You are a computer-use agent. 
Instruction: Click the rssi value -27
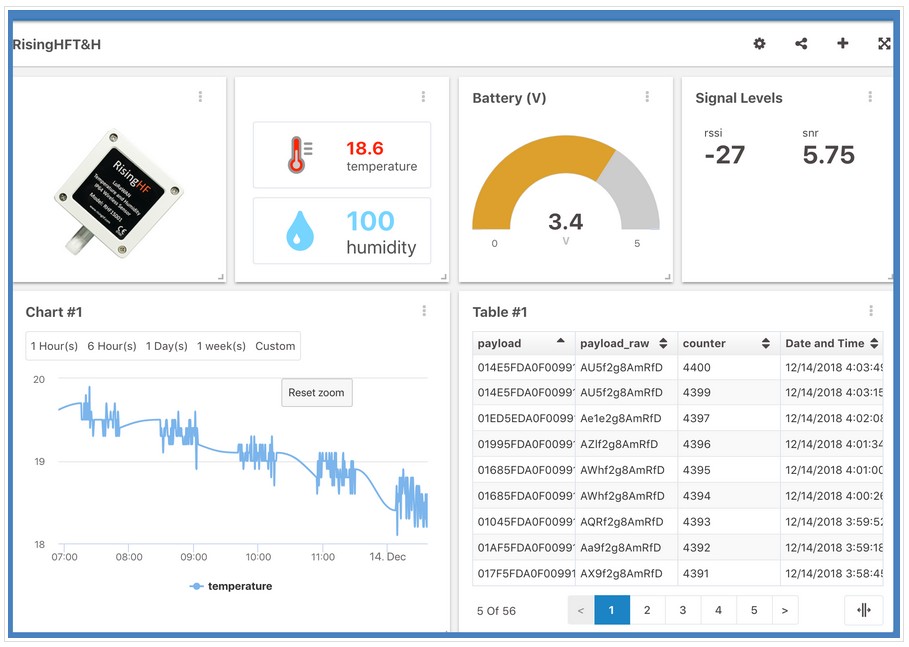coord(724,155)
